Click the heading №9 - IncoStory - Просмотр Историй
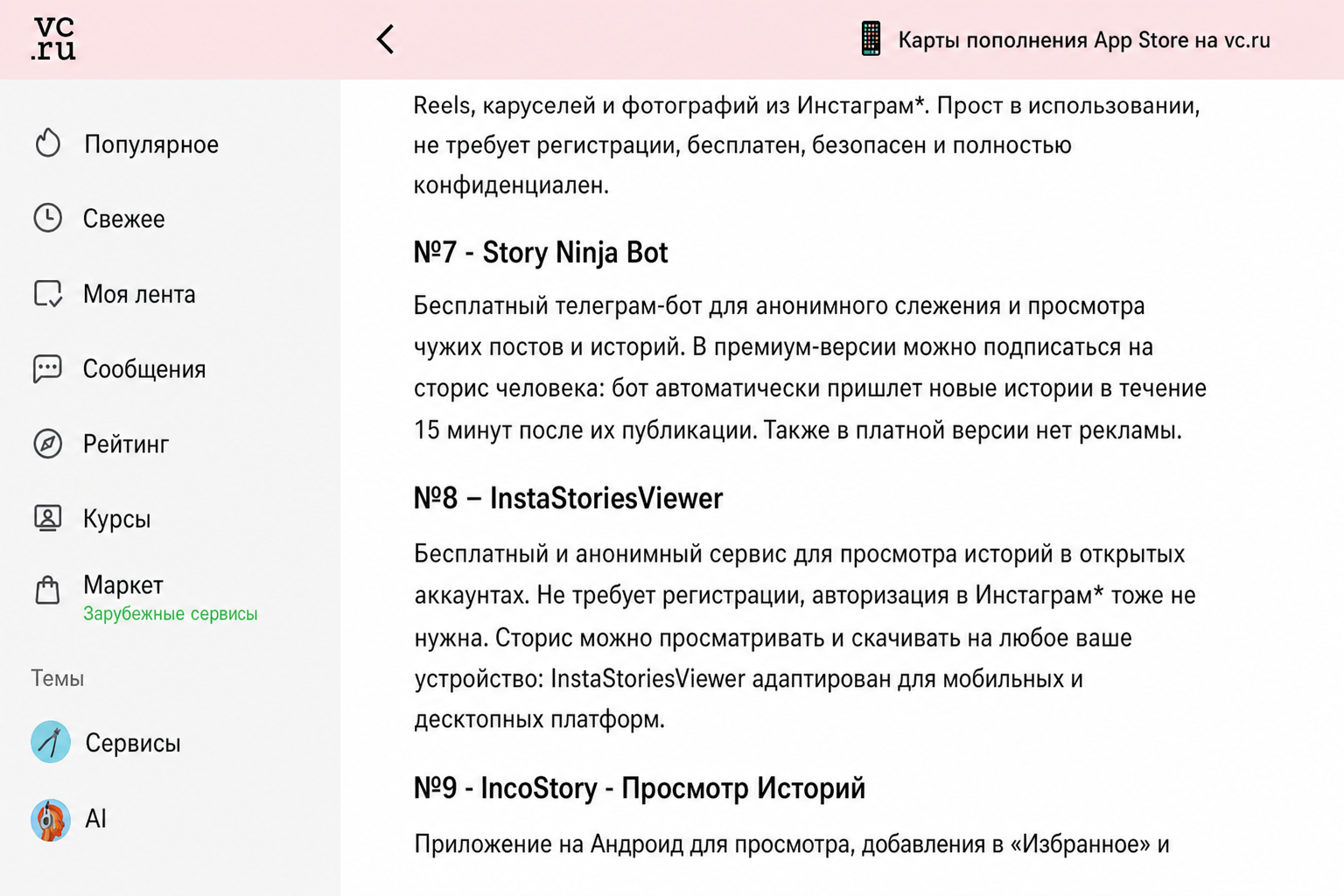1344x896 pixels. (x=640, y=788)
